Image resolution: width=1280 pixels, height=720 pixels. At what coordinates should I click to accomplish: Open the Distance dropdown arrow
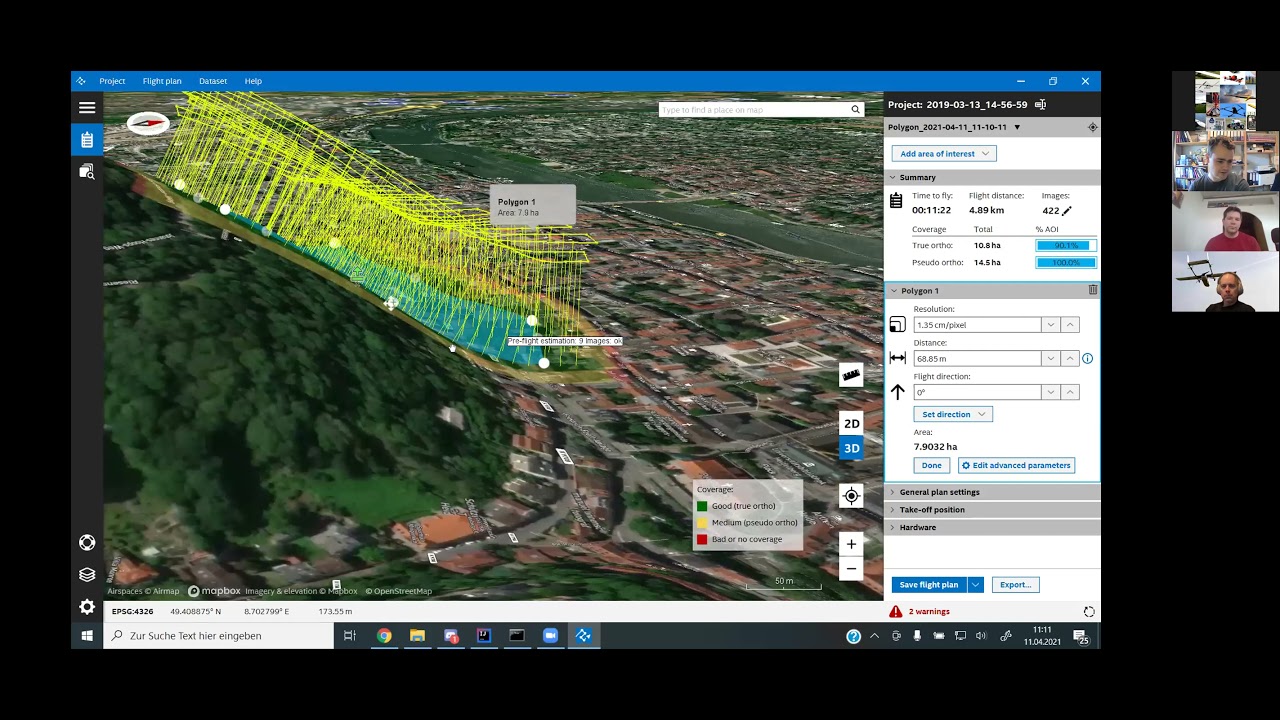[x=1050, y=358]
